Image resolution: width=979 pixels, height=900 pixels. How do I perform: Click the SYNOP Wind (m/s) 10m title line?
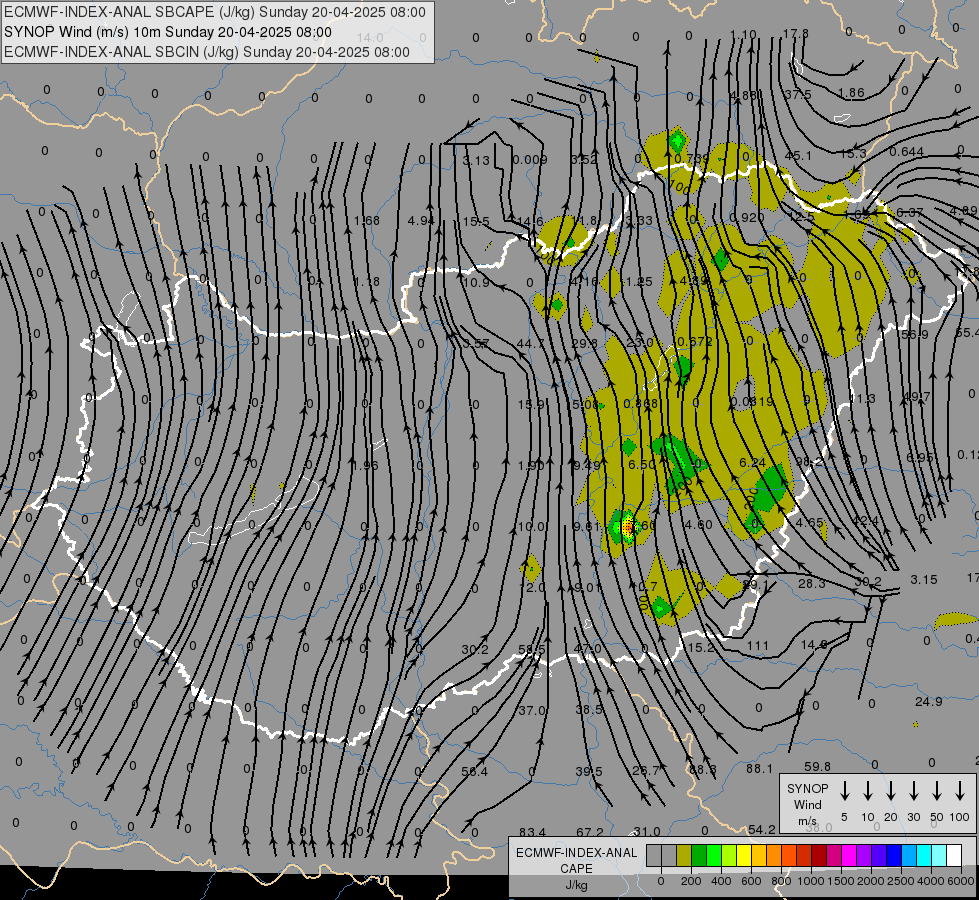[x=168, y=32]
